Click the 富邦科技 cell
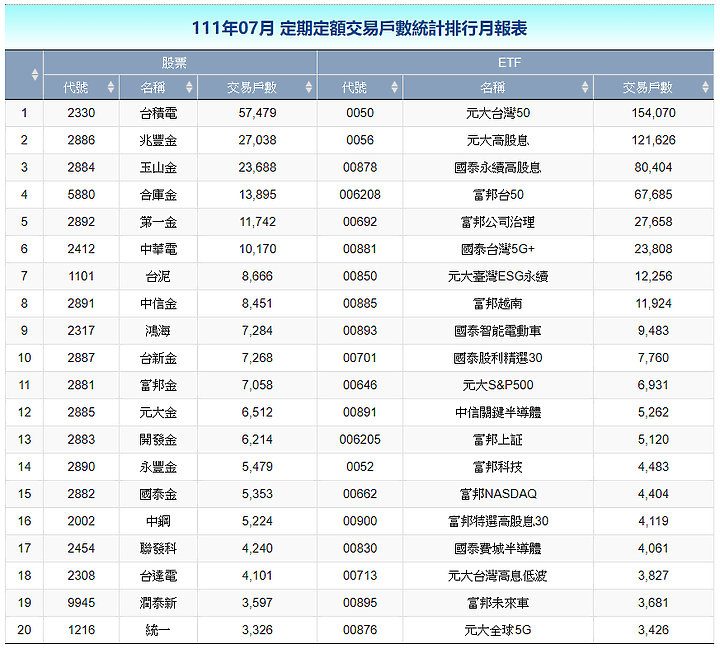The image size is (720, 649). point(498,467)
